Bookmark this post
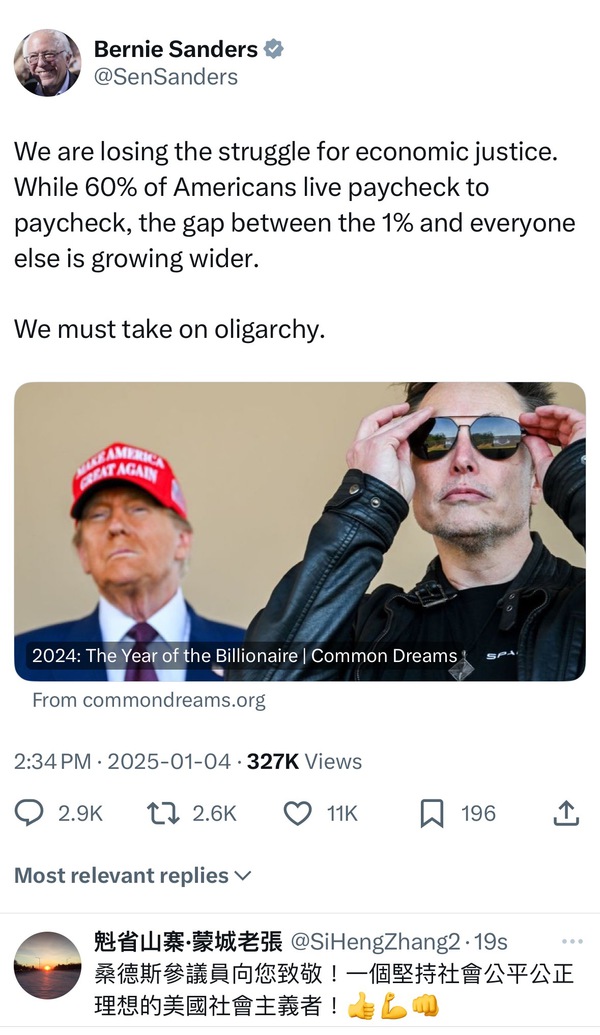The image size is (600, 1035). coord(432,813)
